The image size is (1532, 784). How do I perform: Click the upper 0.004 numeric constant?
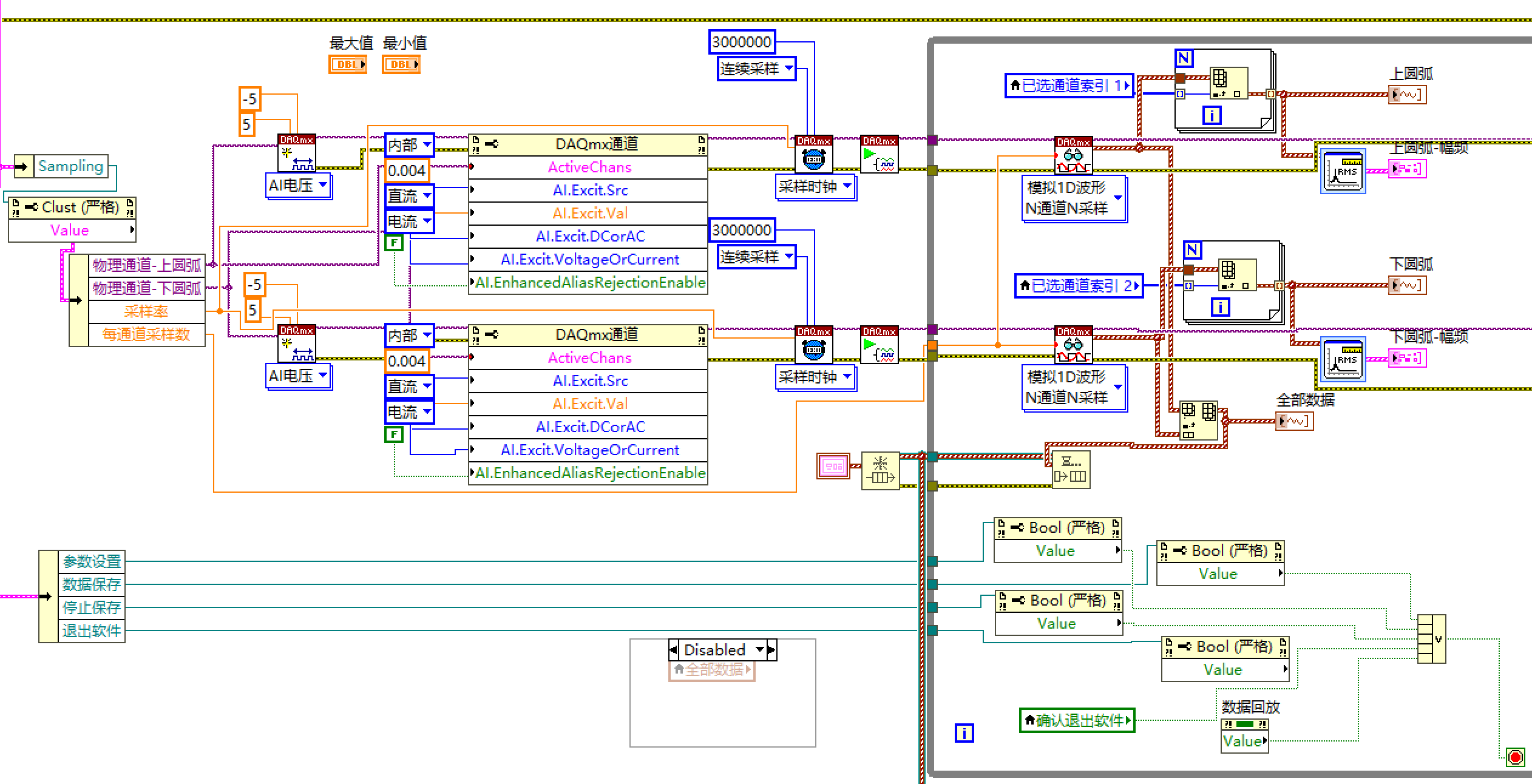click(407, 171)
